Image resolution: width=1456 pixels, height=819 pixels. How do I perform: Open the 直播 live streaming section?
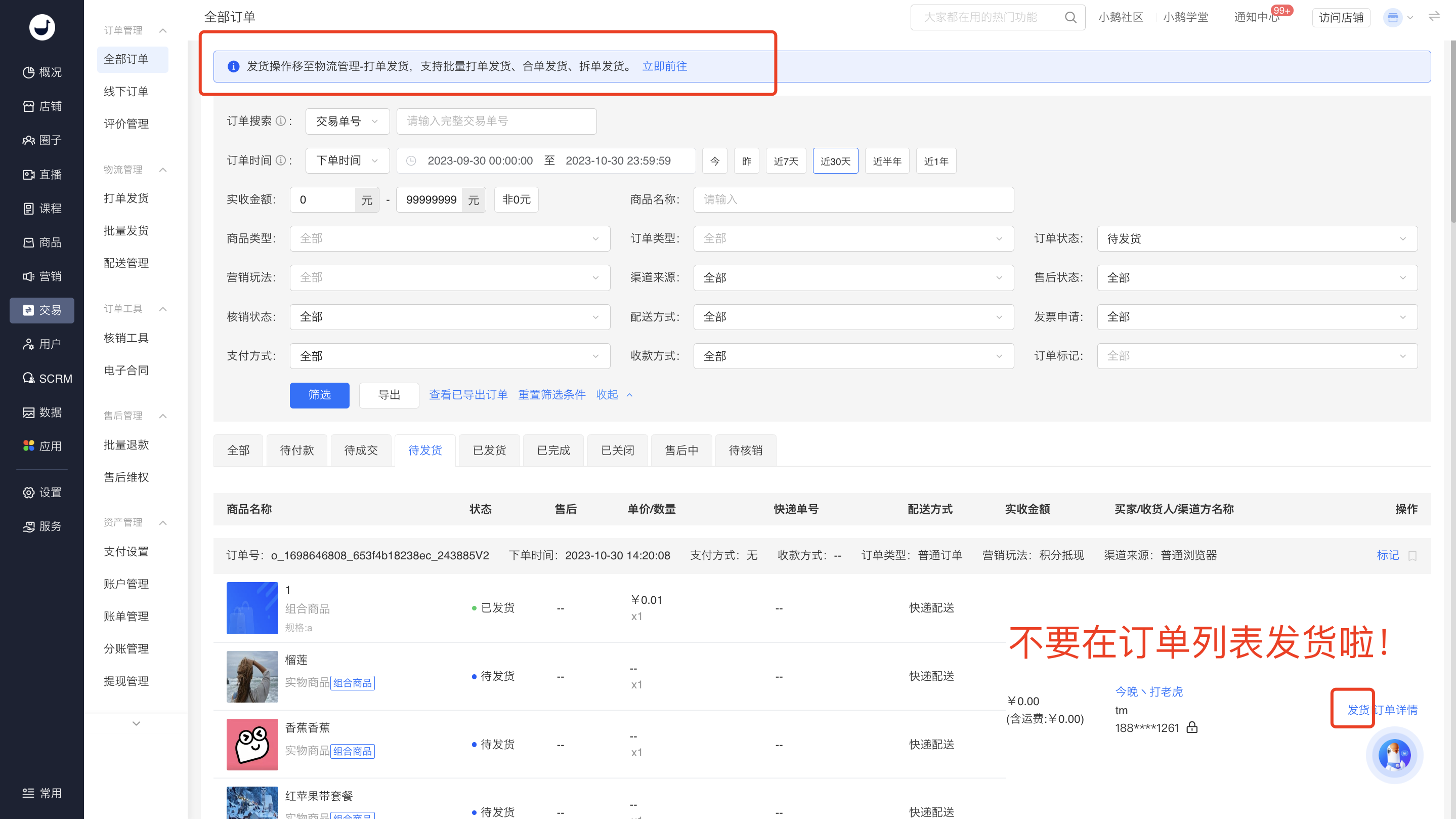click(x=42, y=175)
